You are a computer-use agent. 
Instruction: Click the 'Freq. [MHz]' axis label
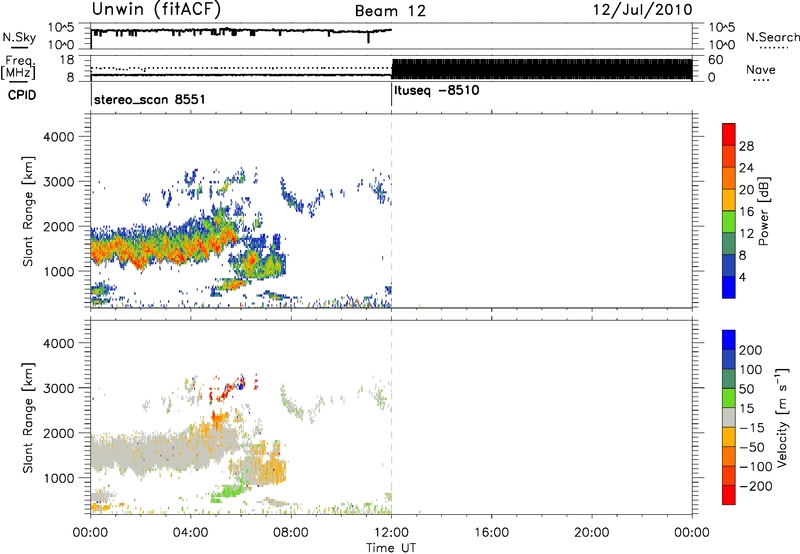tap(19, 67)
